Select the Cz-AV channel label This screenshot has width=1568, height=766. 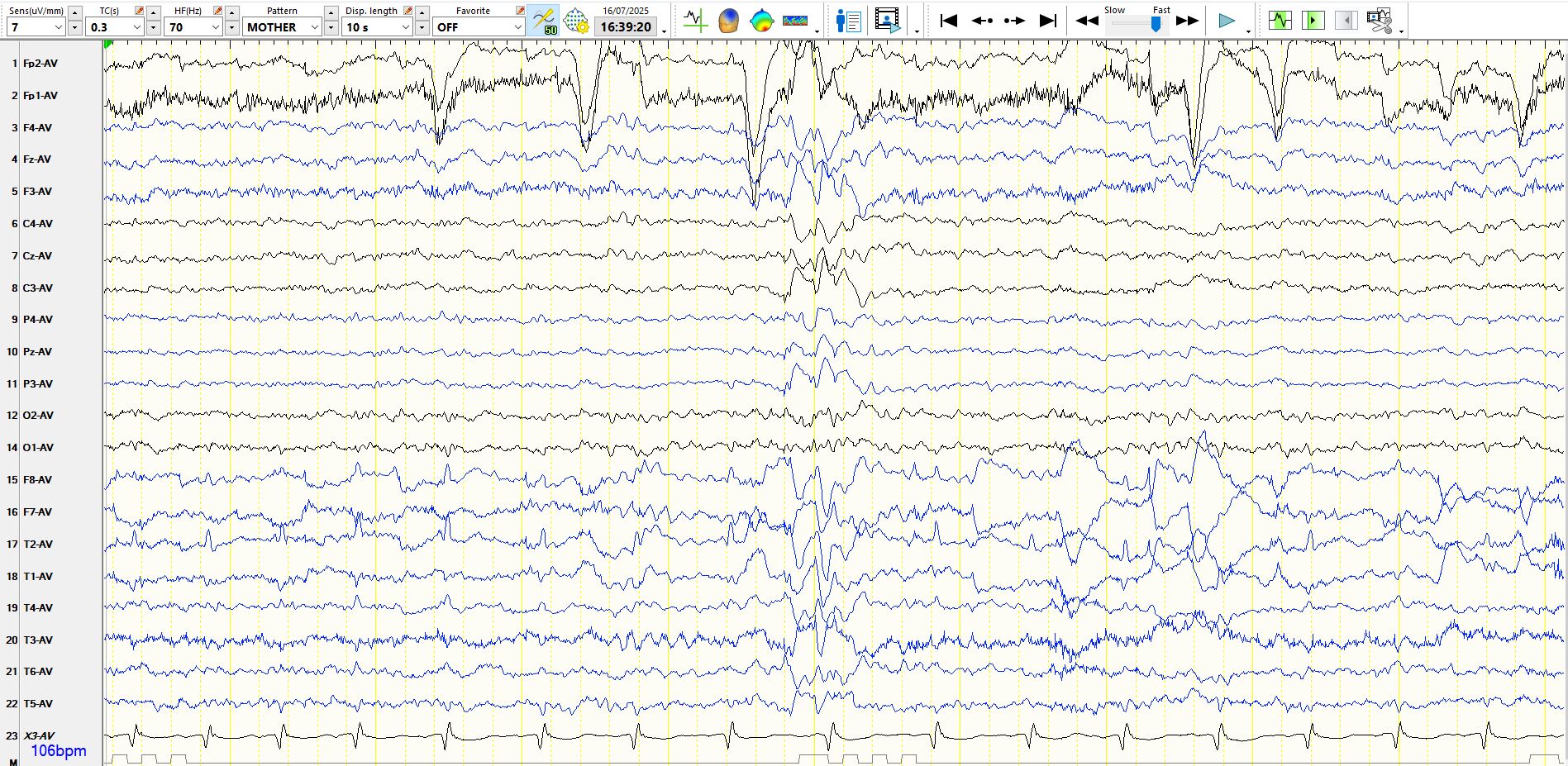37,255
